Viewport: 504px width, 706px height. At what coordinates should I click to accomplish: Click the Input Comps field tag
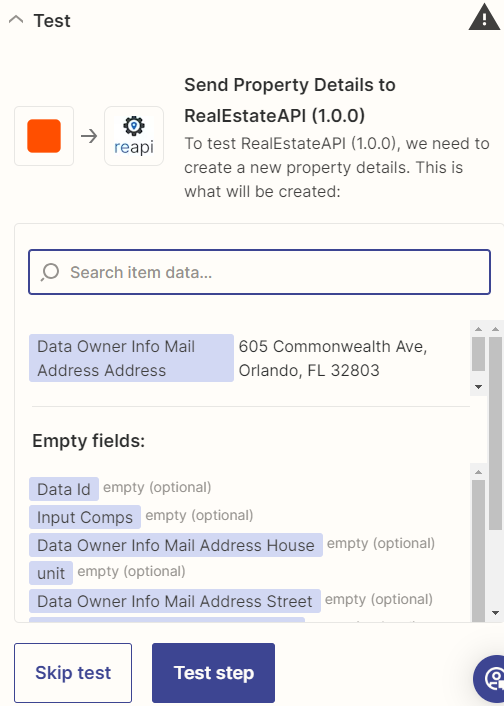85,517
